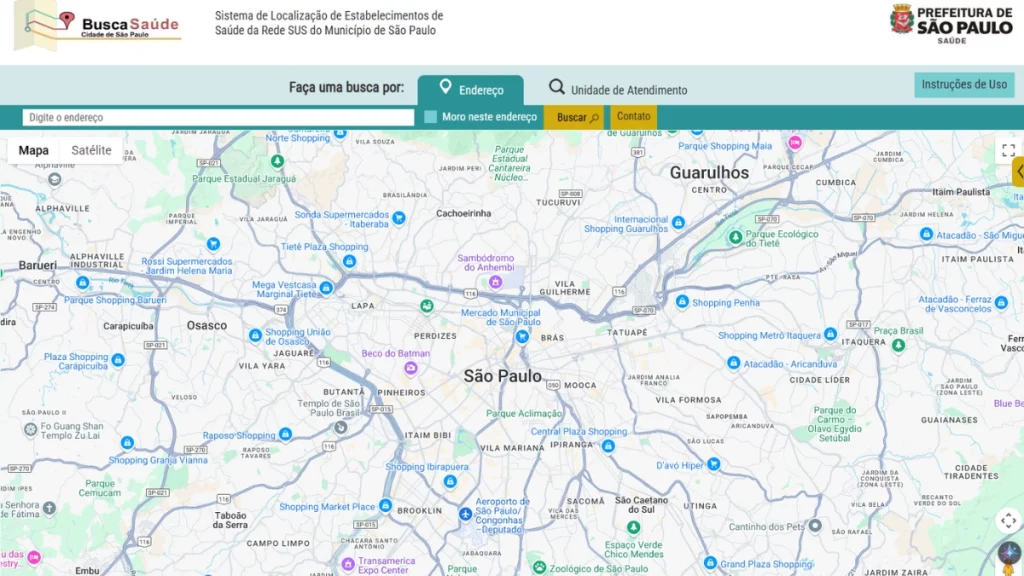Image resolution: width=1024 pixels, height=576 pixels.
Task: Open the Contato page
Action: (633, 117)
